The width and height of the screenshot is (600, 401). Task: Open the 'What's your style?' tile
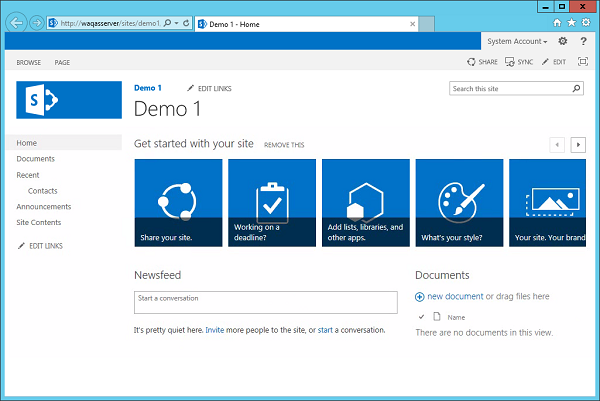458,203
